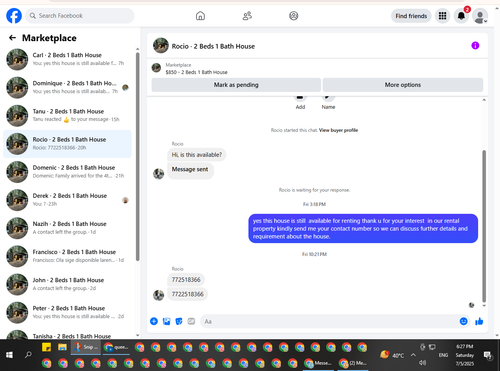Open Tanu's conversation

(x=67, y=115)
